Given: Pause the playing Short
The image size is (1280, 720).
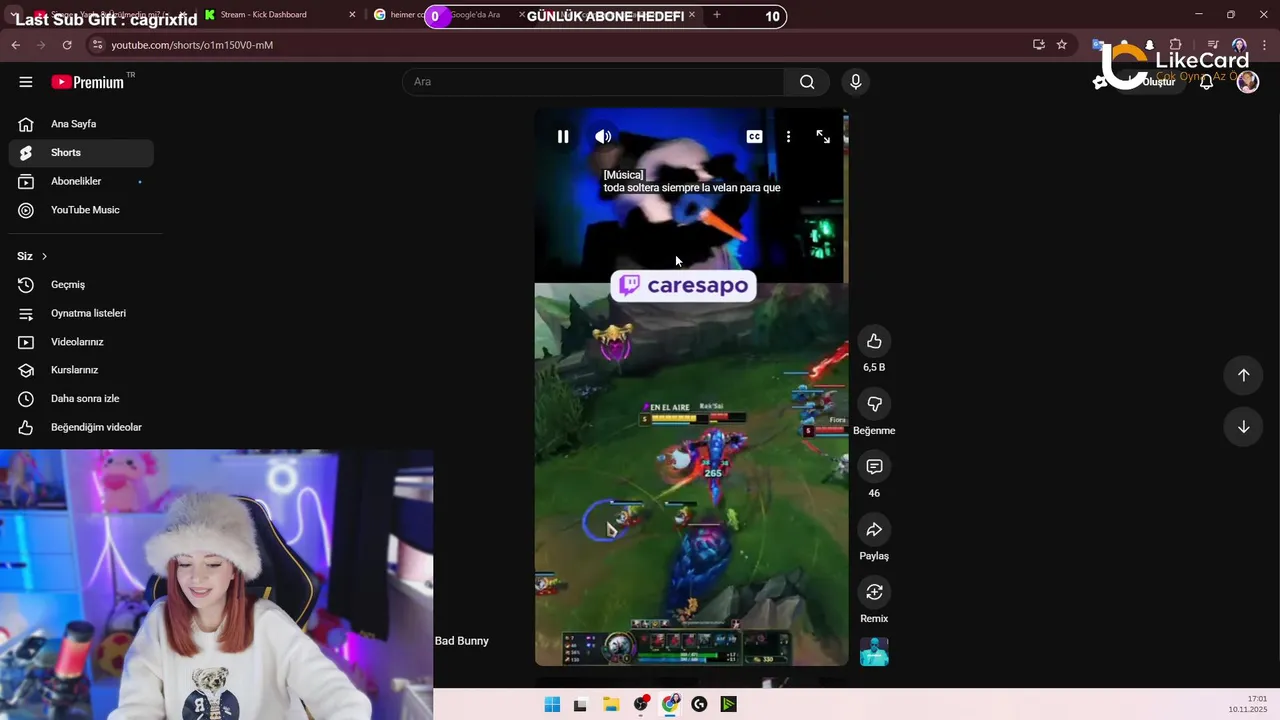Looking at the screenshot, I should click(x=563, y=137).
